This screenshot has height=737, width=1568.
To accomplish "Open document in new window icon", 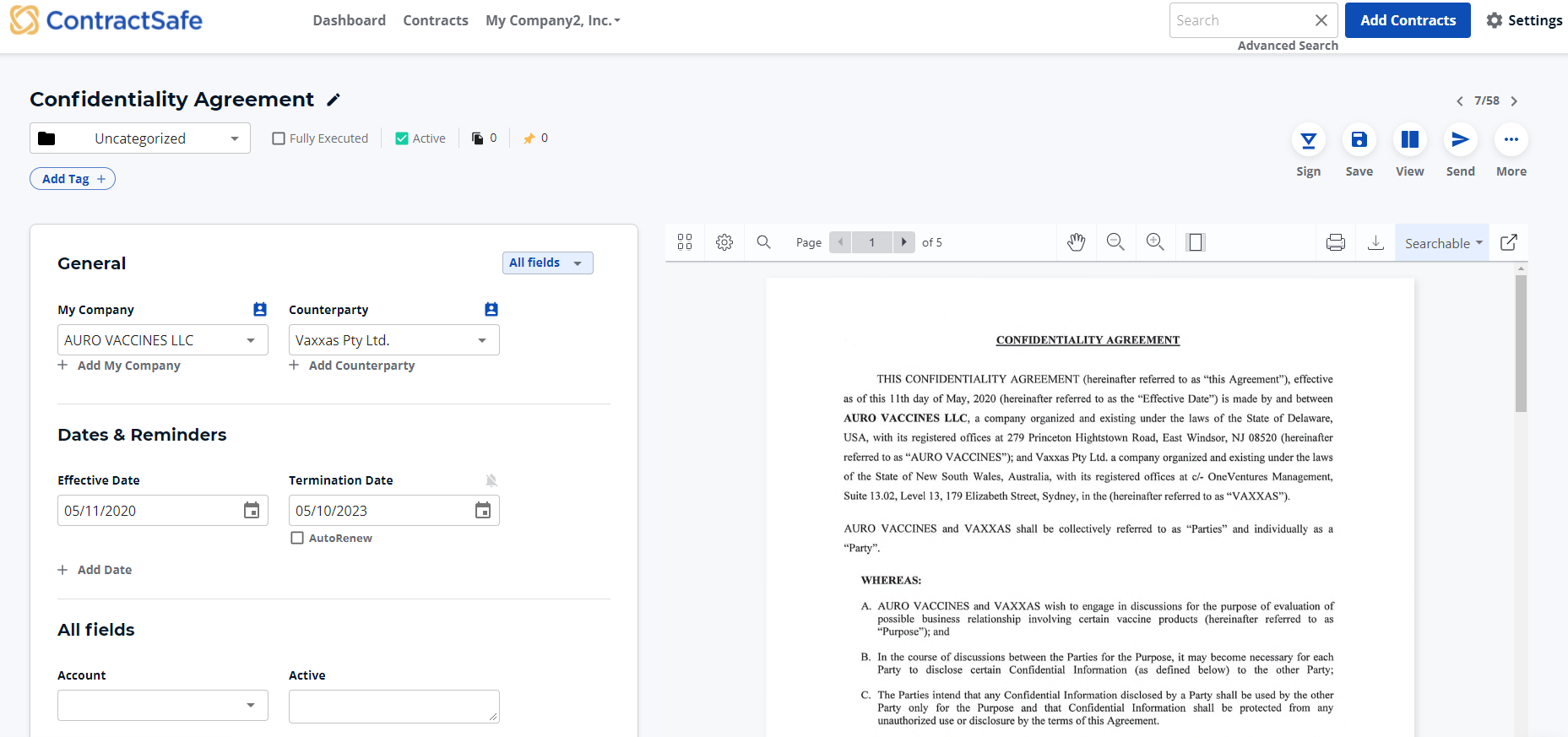I will [x=1509, y=242].
